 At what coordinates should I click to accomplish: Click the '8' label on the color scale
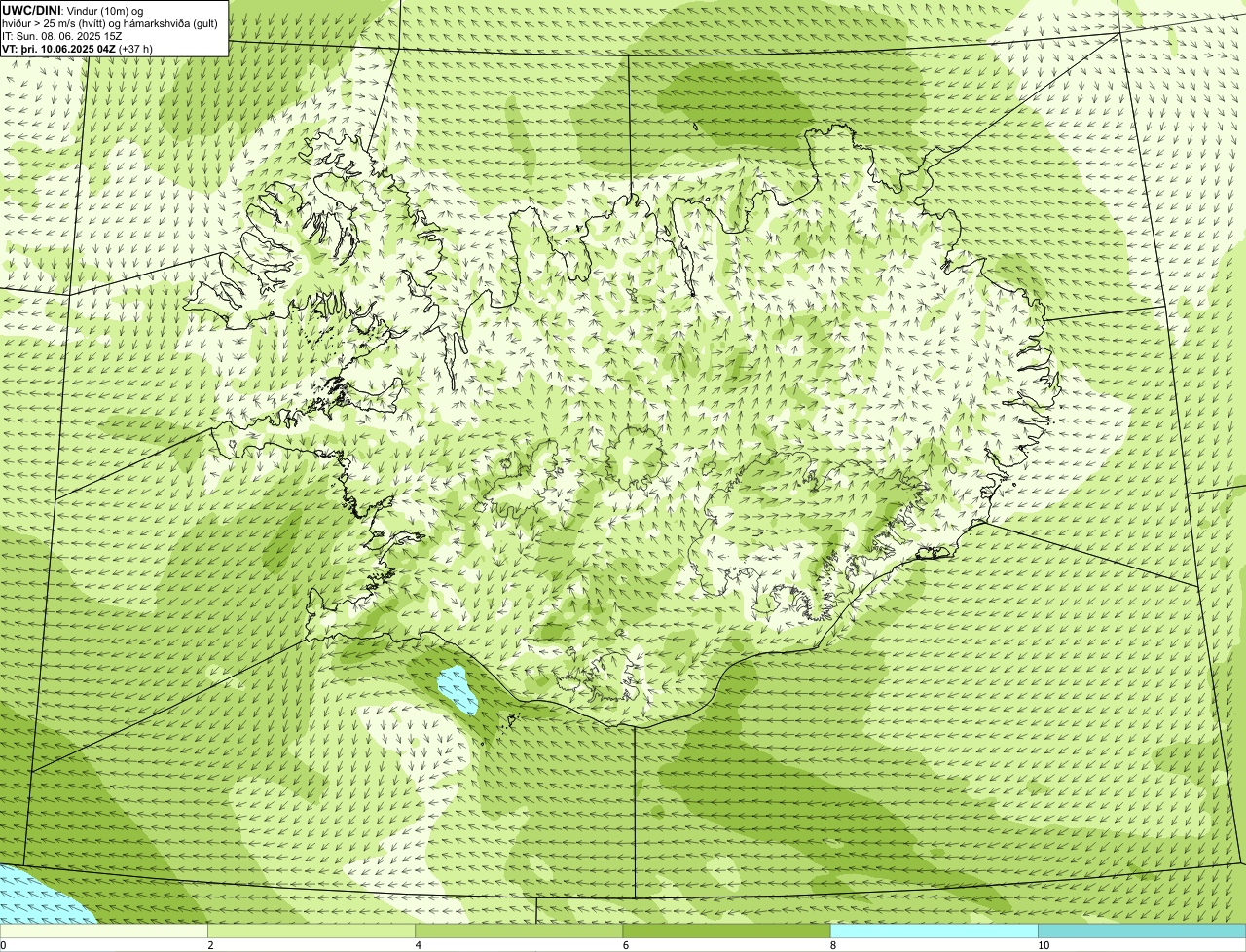(x=833, y=945)
